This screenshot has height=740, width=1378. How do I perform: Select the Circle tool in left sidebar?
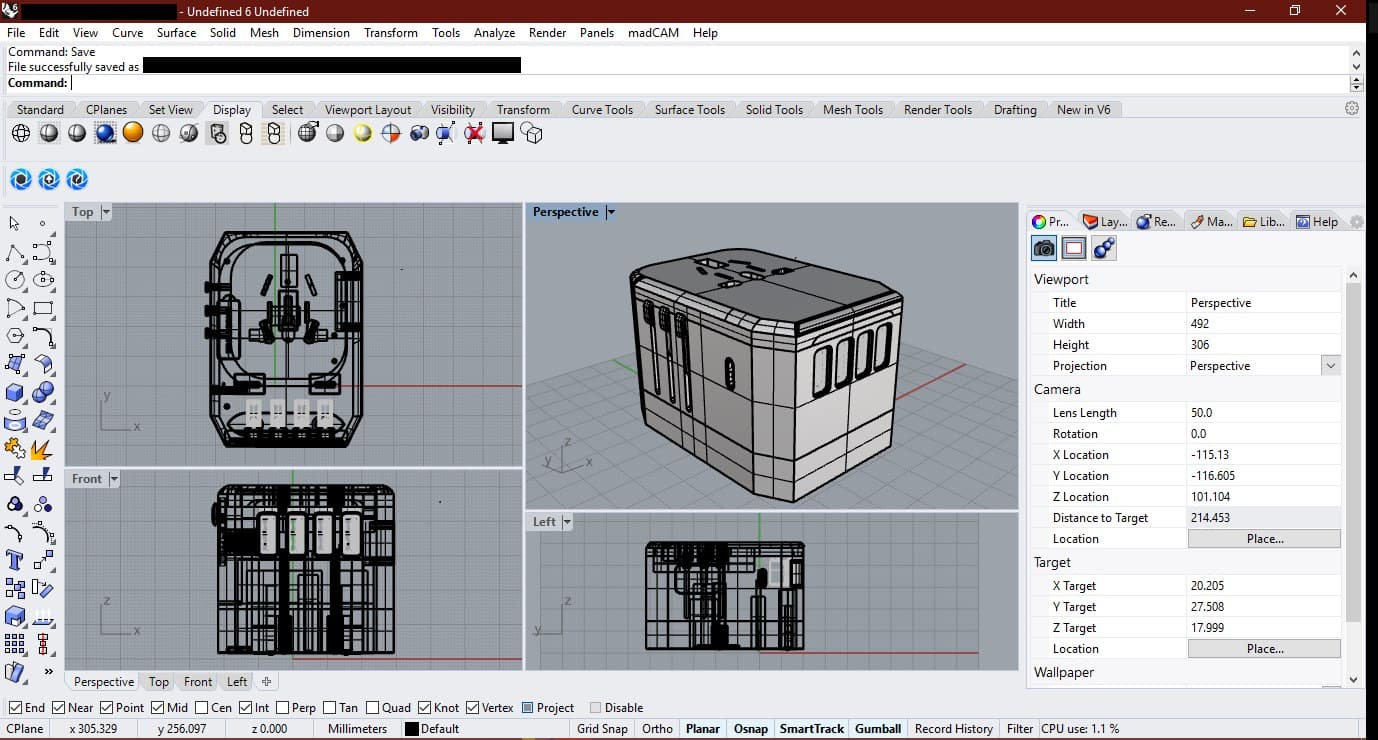pyautogui.click(x=15, y=280)
